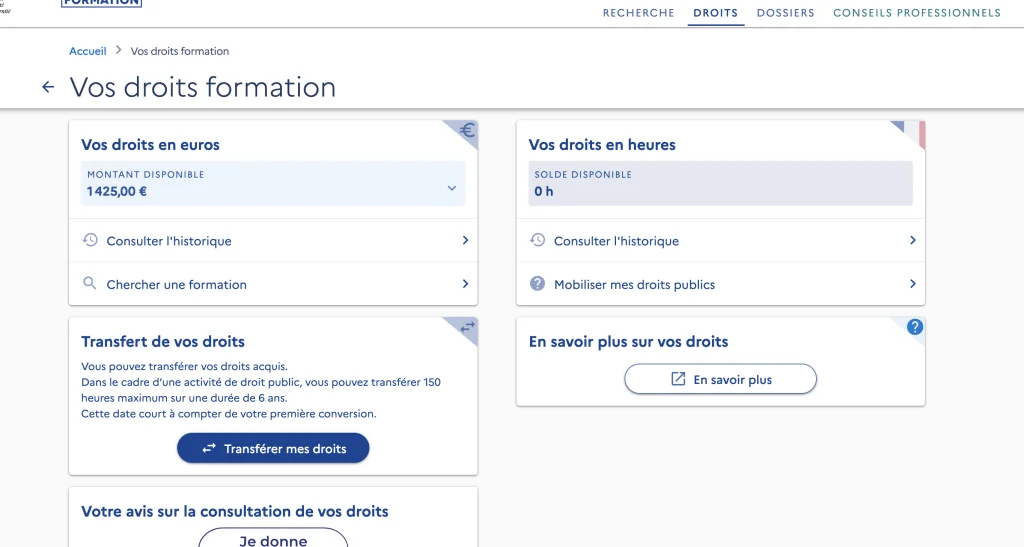Open Mobiliser mes droits publics chevron
The image size is (1024, 547).
pos(912,284)
